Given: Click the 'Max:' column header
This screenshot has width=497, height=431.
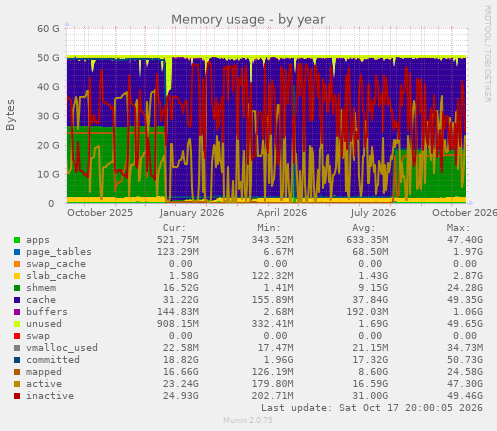Looking at the screenshot, I should point(458,228).
